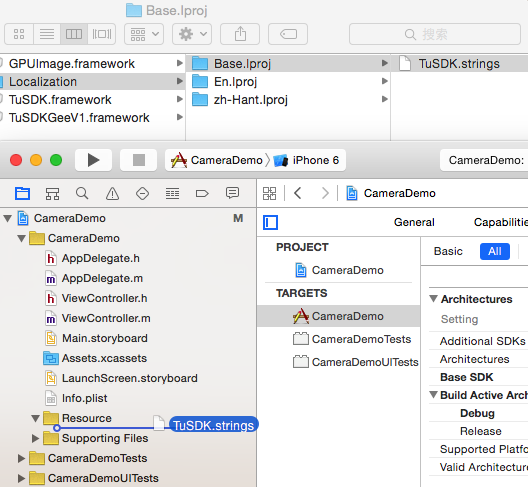Open Assets.xcassets
This screenshot has height=487, width=528.
pos(95,358)
